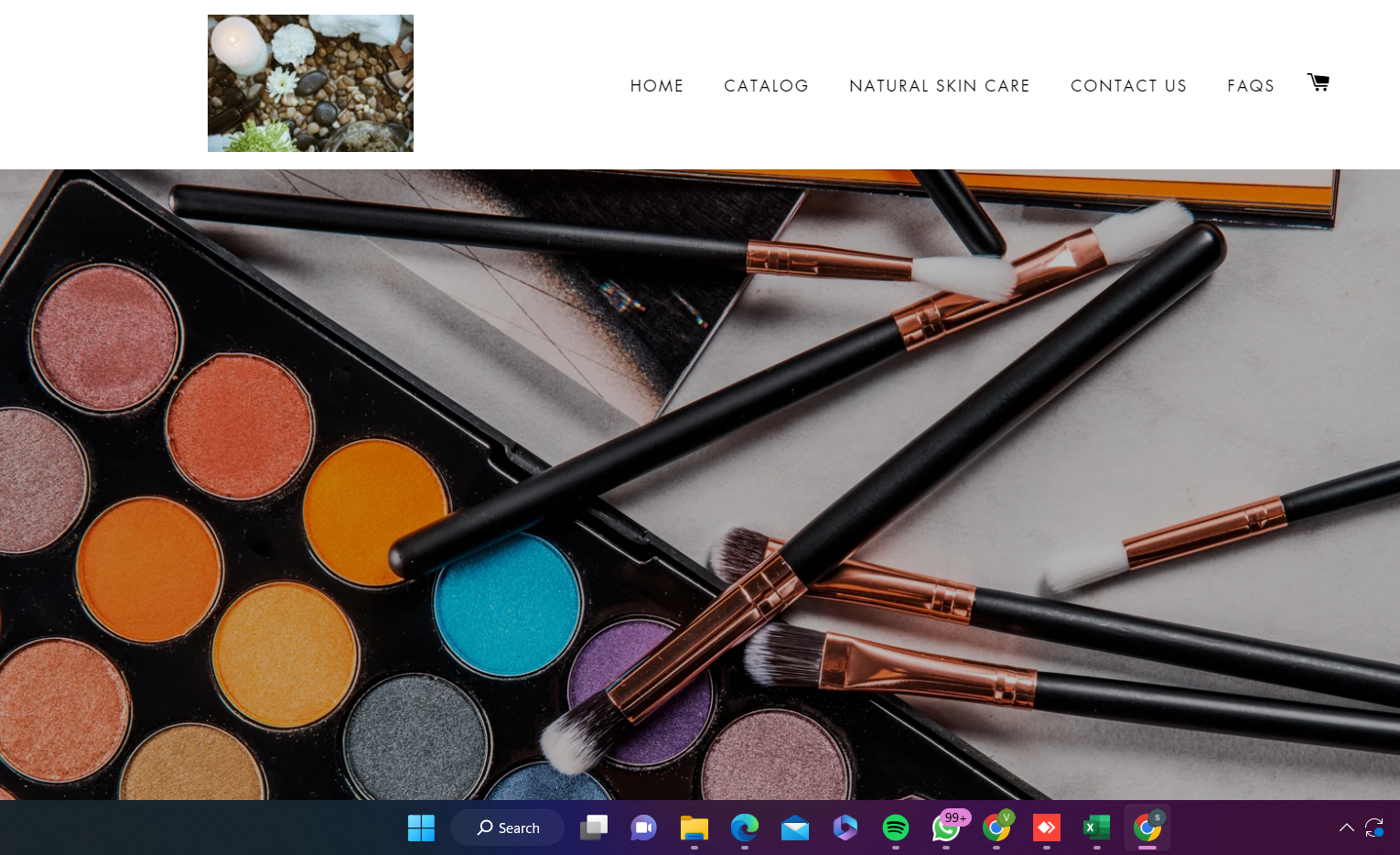Click the taskbar Search box
Screen dimensions: 1400x855
point(507,828)
